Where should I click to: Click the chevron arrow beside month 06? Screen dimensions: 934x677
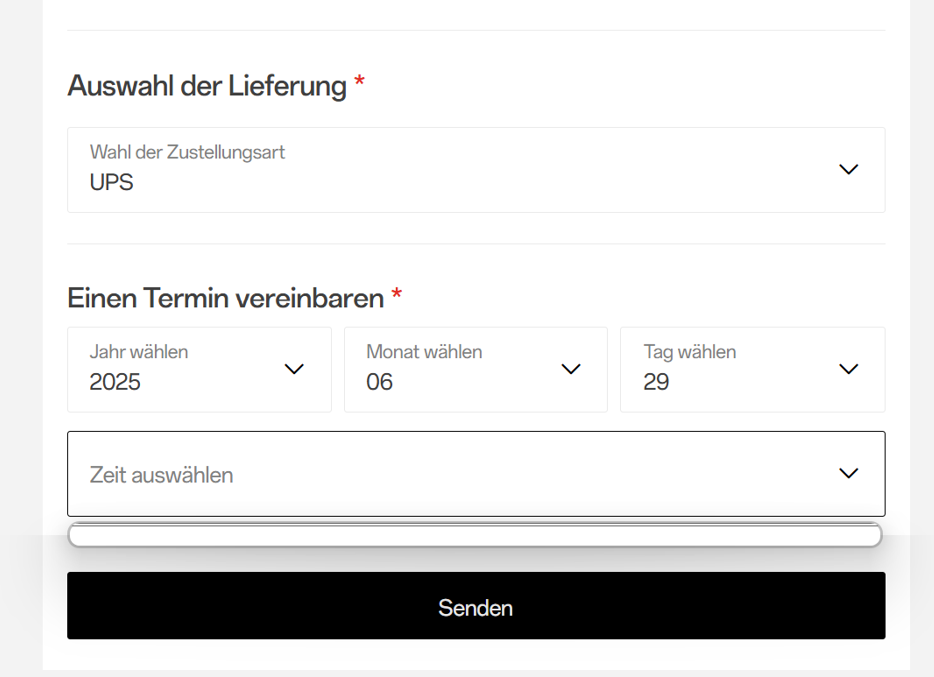pyautogui.click(x=571, y=369)
